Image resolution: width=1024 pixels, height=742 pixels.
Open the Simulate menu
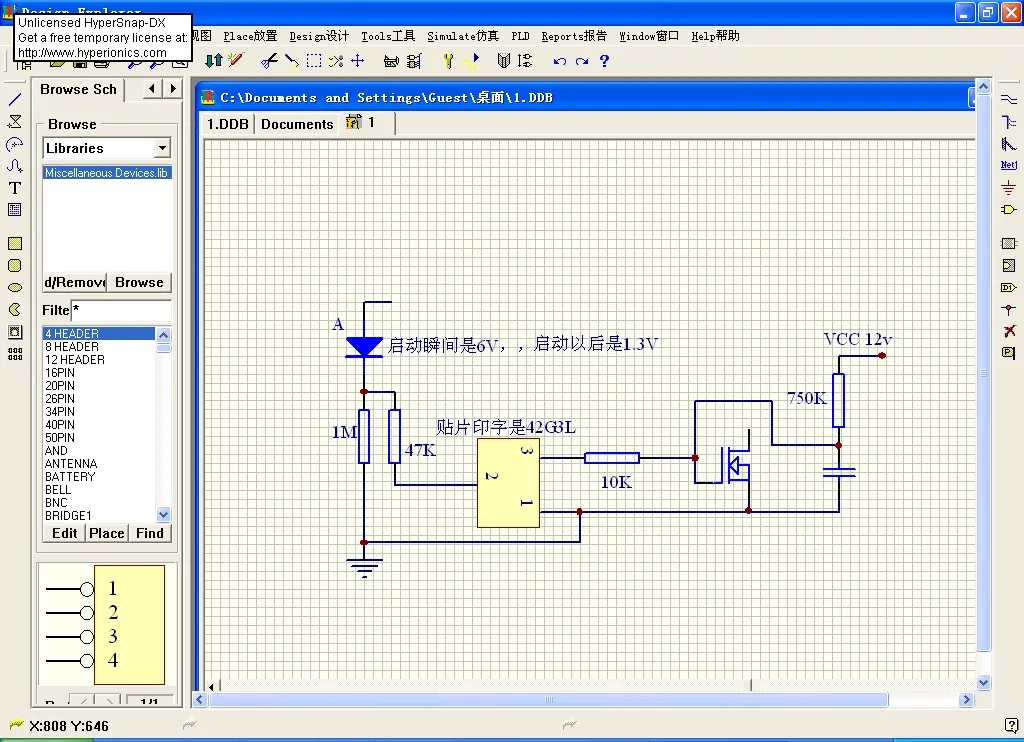click(x=463, y=36)
